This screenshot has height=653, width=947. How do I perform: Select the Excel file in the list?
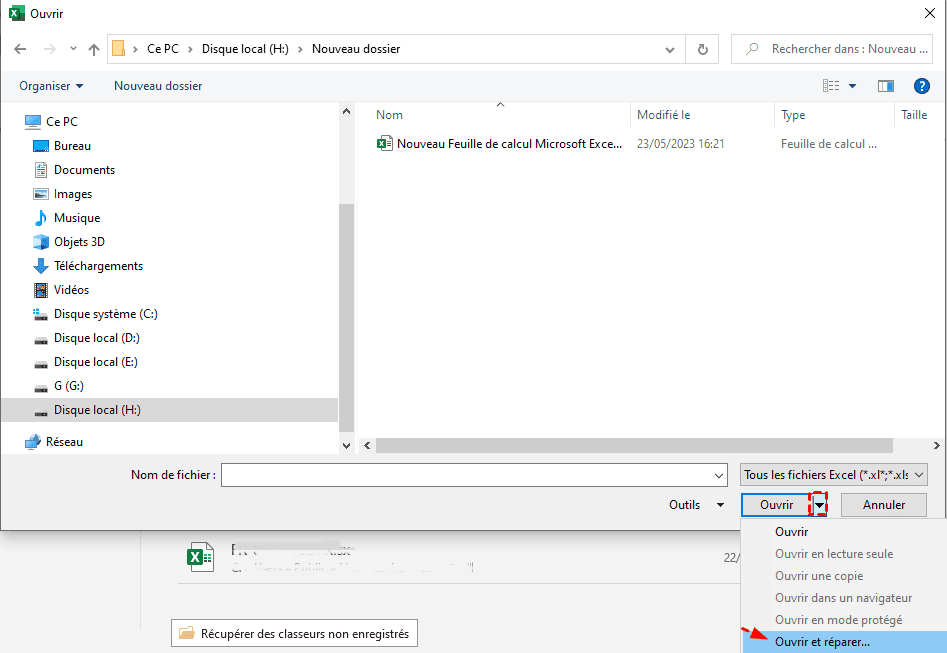[x=508, y=144]
